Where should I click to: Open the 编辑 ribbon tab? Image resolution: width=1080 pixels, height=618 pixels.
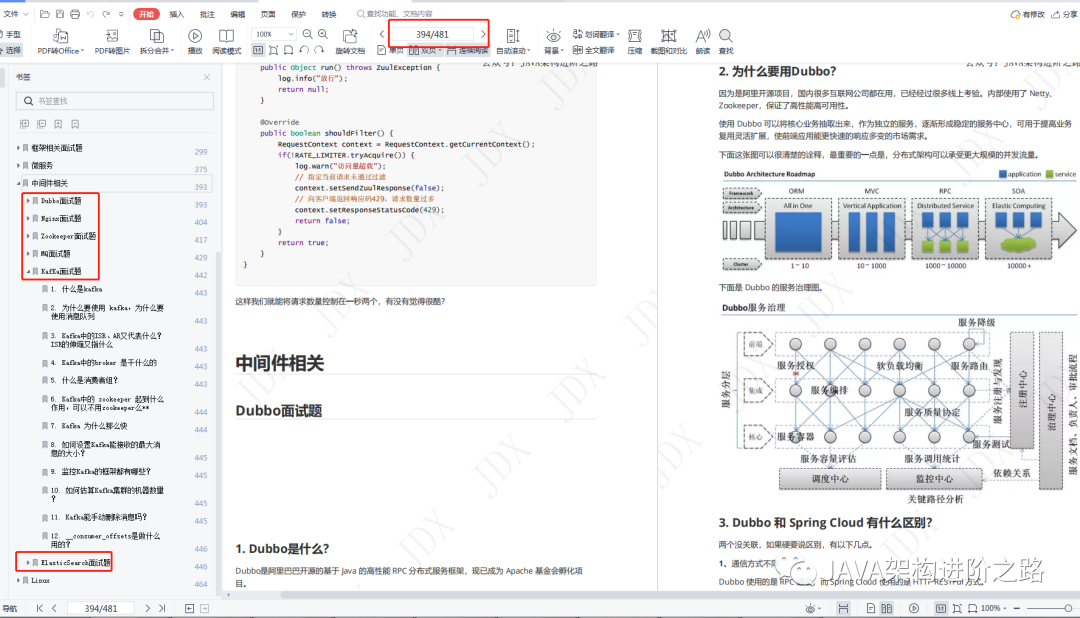[x=238, y=14]
